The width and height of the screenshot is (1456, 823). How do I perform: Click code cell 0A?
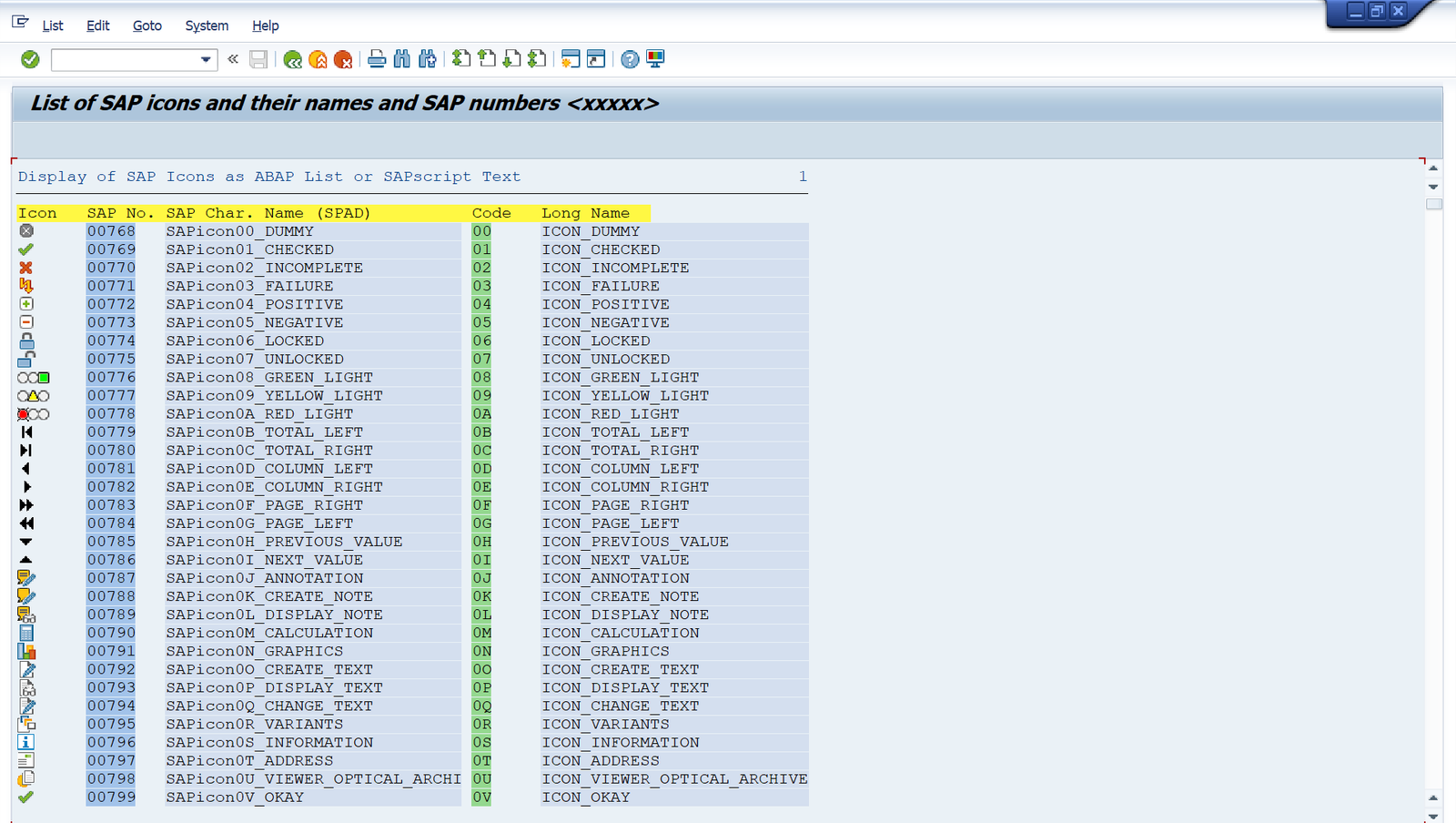click(x=481, y=413)
